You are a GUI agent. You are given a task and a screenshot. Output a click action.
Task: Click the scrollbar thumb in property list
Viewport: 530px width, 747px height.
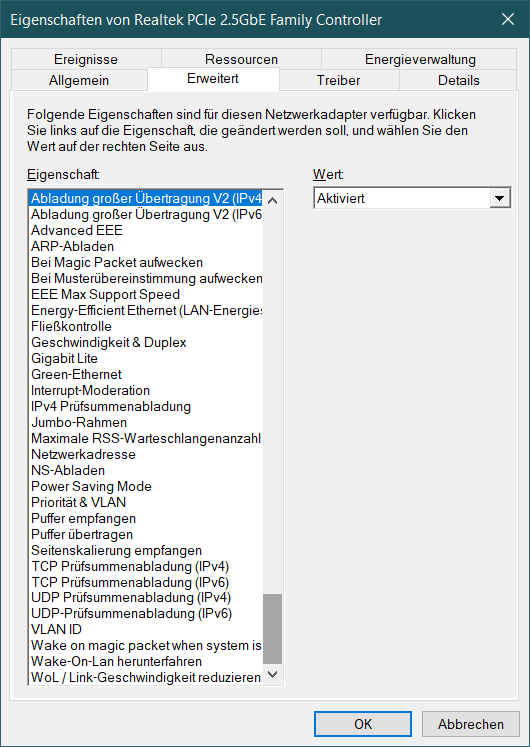(273, 628)
